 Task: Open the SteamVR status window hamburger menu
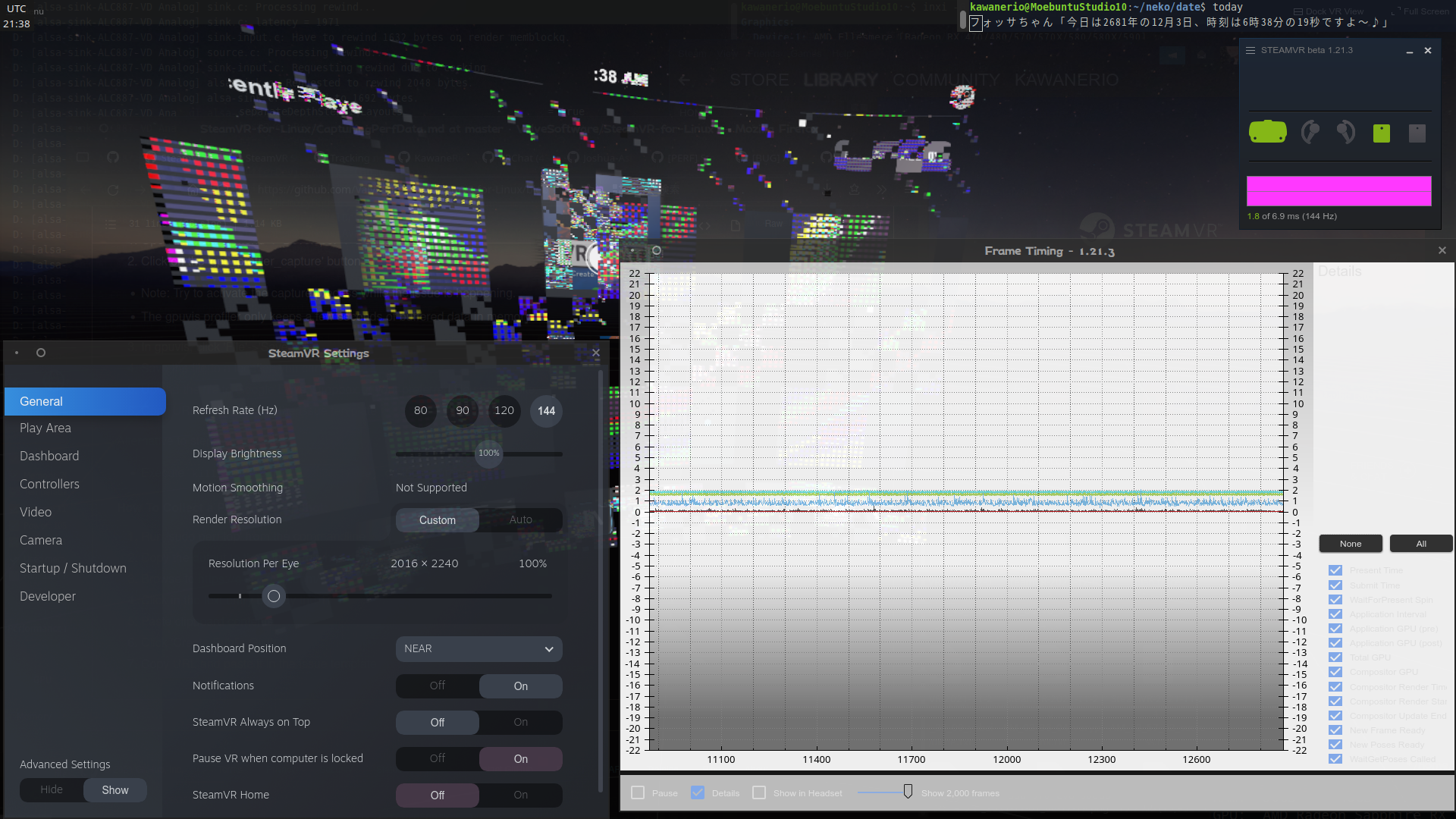click(1250, 50)
